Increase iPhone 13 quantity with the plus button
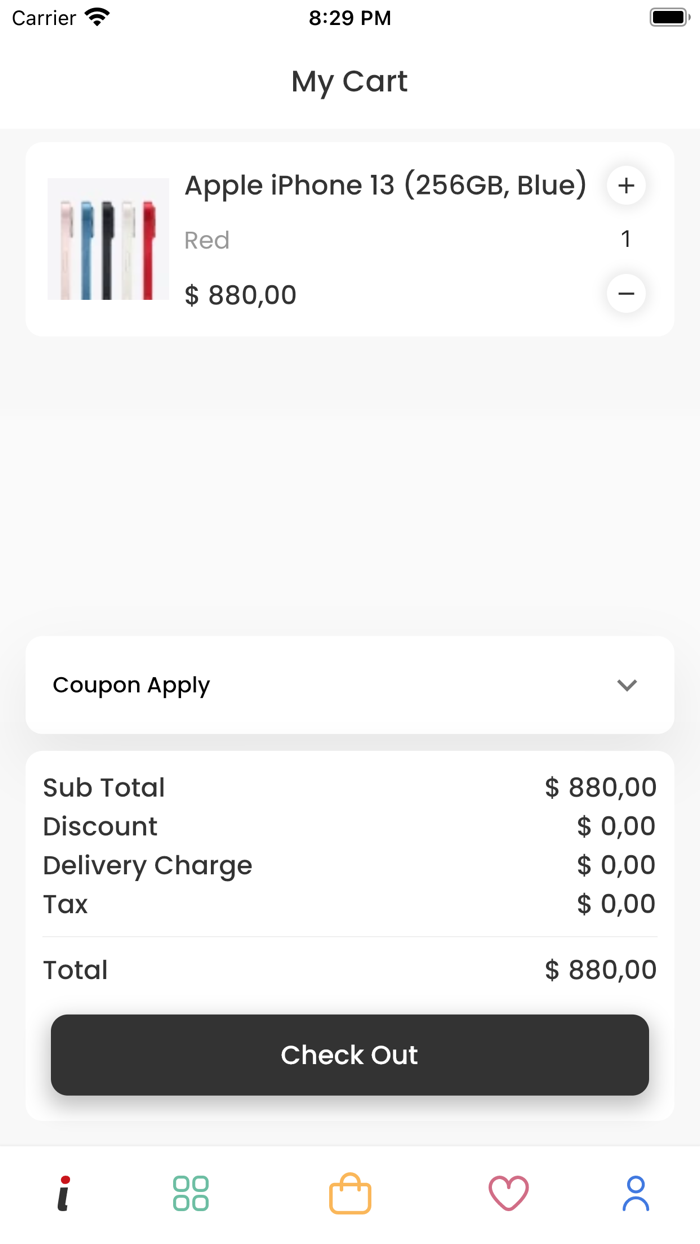This screenshot has width=700, height=1244. click(x=626, y=185)
